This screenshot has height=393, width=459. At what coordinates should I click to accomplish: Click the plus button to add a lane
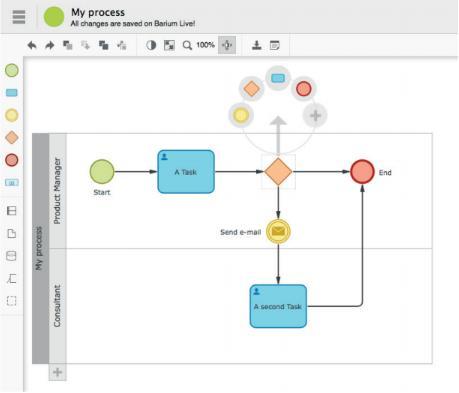(57, 372)
